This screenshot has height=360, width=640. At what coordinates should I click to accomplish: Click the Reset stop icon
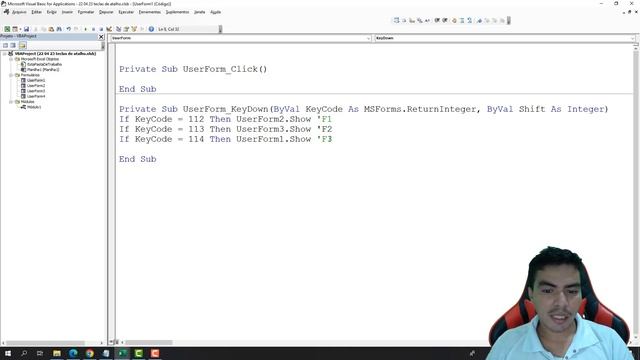click(x=101, y=29)
